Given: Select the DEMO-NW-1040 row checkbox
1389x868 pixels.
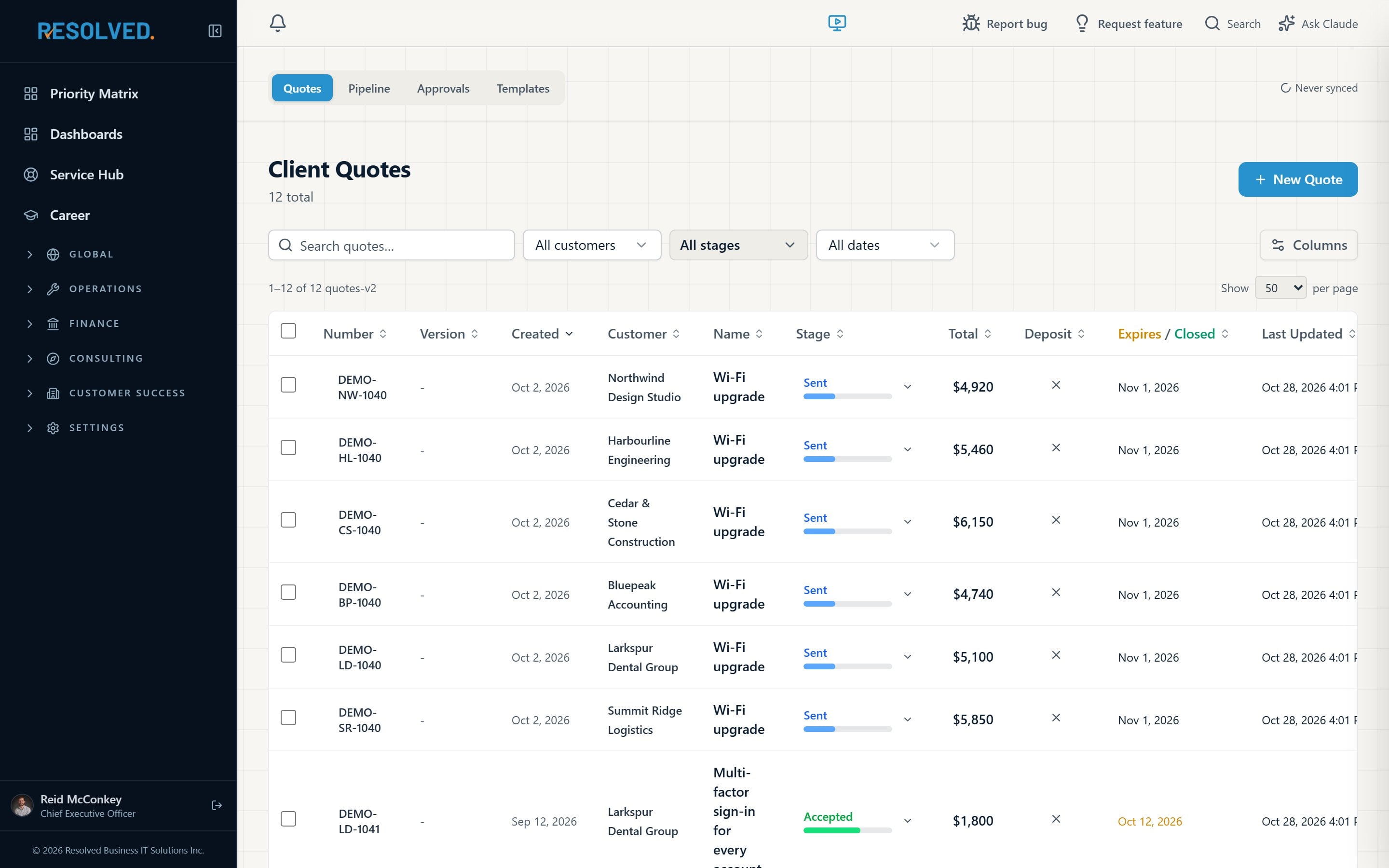Looking at the screenshot, I should click(288, 385).
